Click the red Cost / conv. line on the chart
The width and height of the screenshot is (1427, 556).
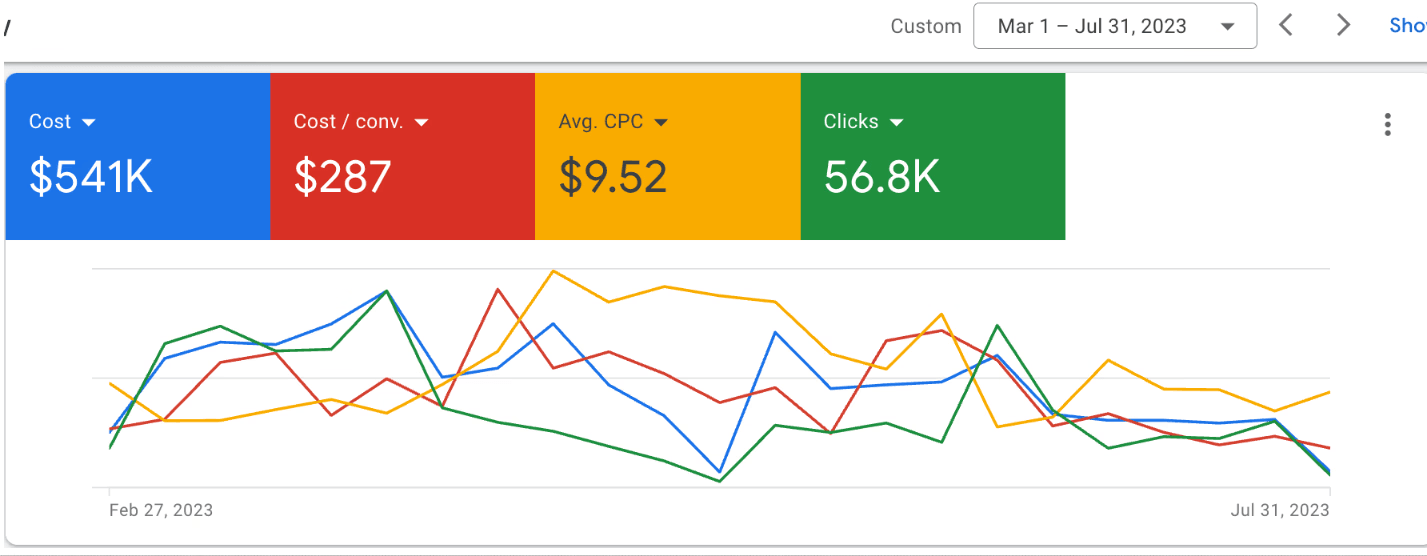tap(497, 290)
